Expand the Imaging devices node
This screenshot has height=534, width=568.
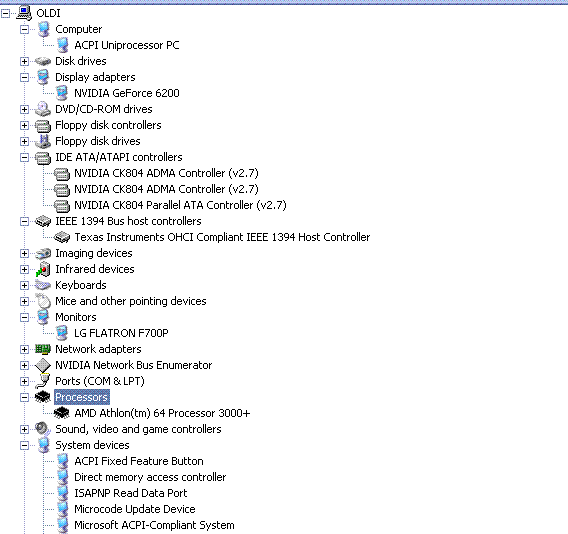[24, 253]
